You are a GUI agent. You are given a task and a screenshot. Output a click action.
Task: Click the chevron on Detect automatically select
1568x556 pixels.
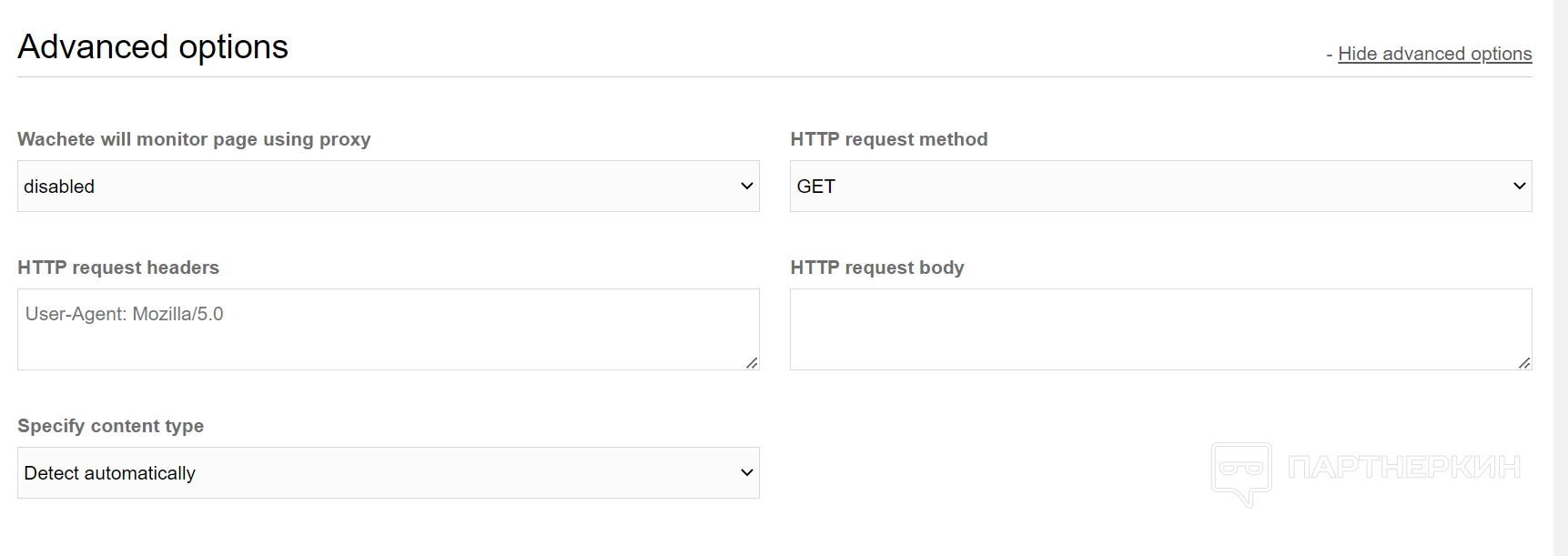[747, 473]
